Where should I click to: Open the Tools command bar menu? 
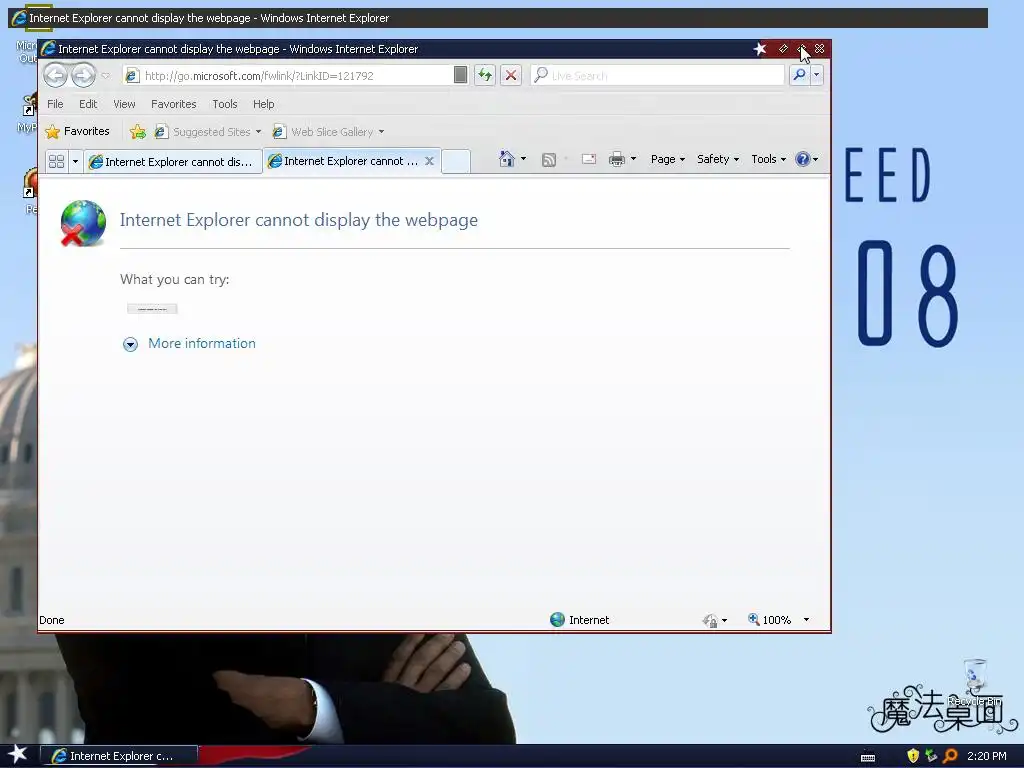pyautogui.click(x=768, y=159)
